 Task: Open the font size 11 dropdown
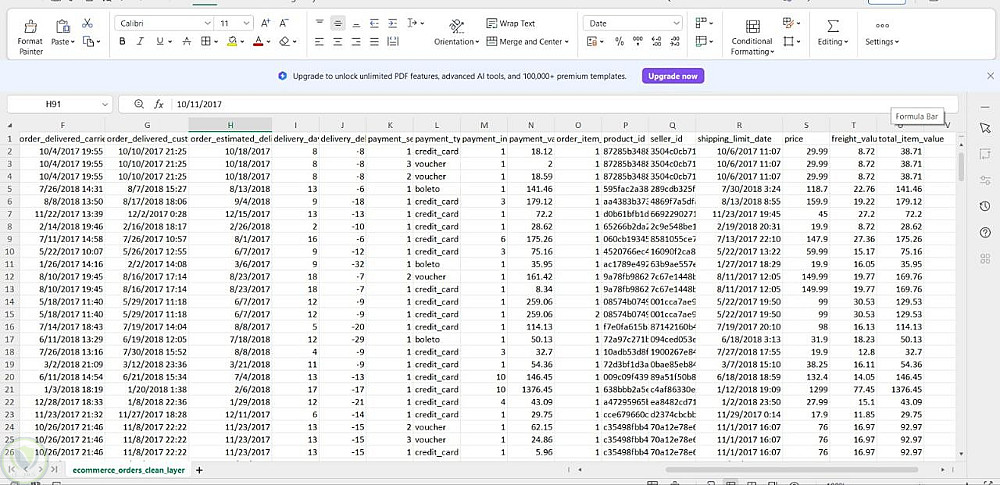tap(248, 24)
